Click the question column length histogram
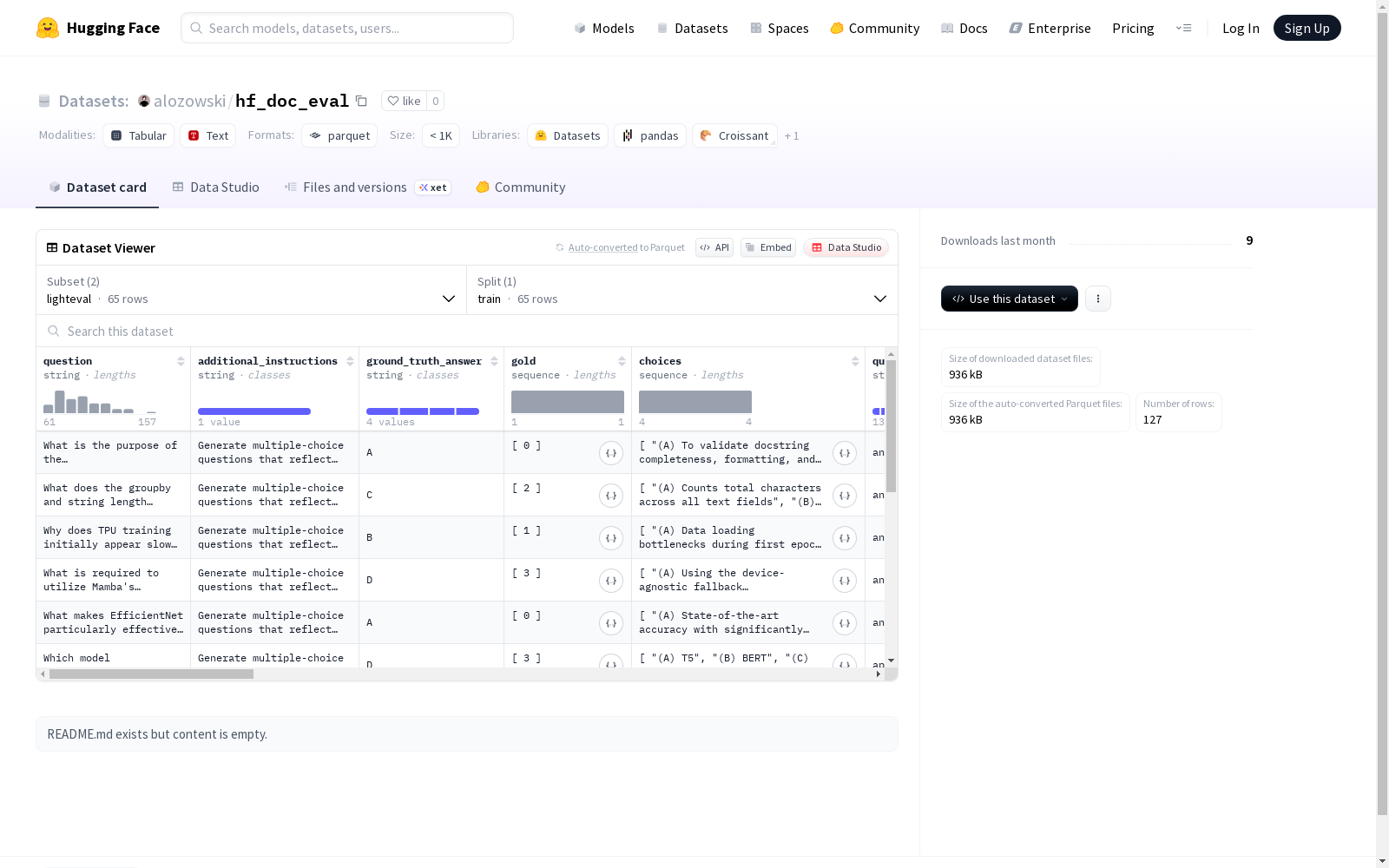This screenshot has width=1389, height=868. (100, 402)
